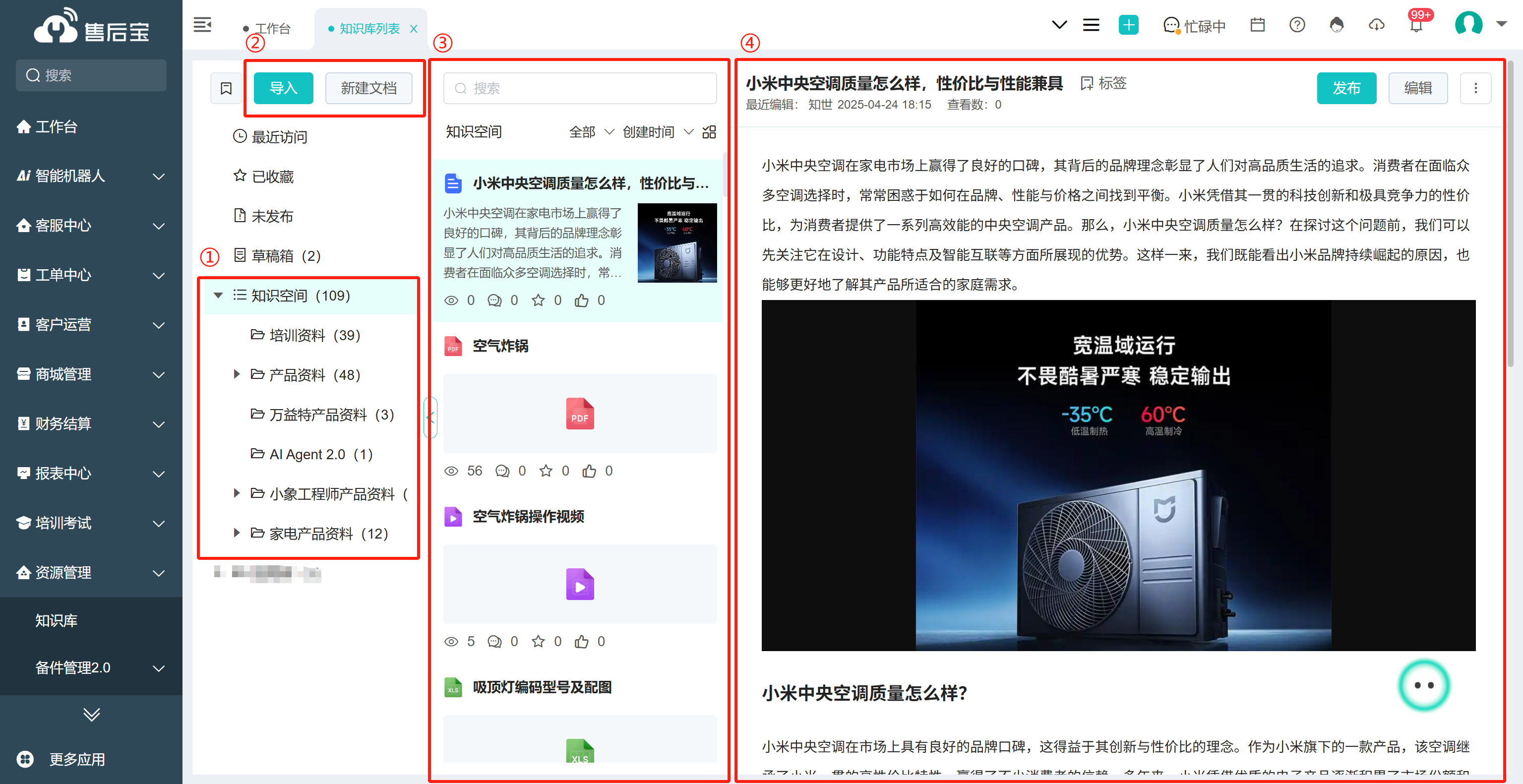Screen dimensions: 1523x784
Task: Click the 编辑 button
Action: coord(1418,88)
